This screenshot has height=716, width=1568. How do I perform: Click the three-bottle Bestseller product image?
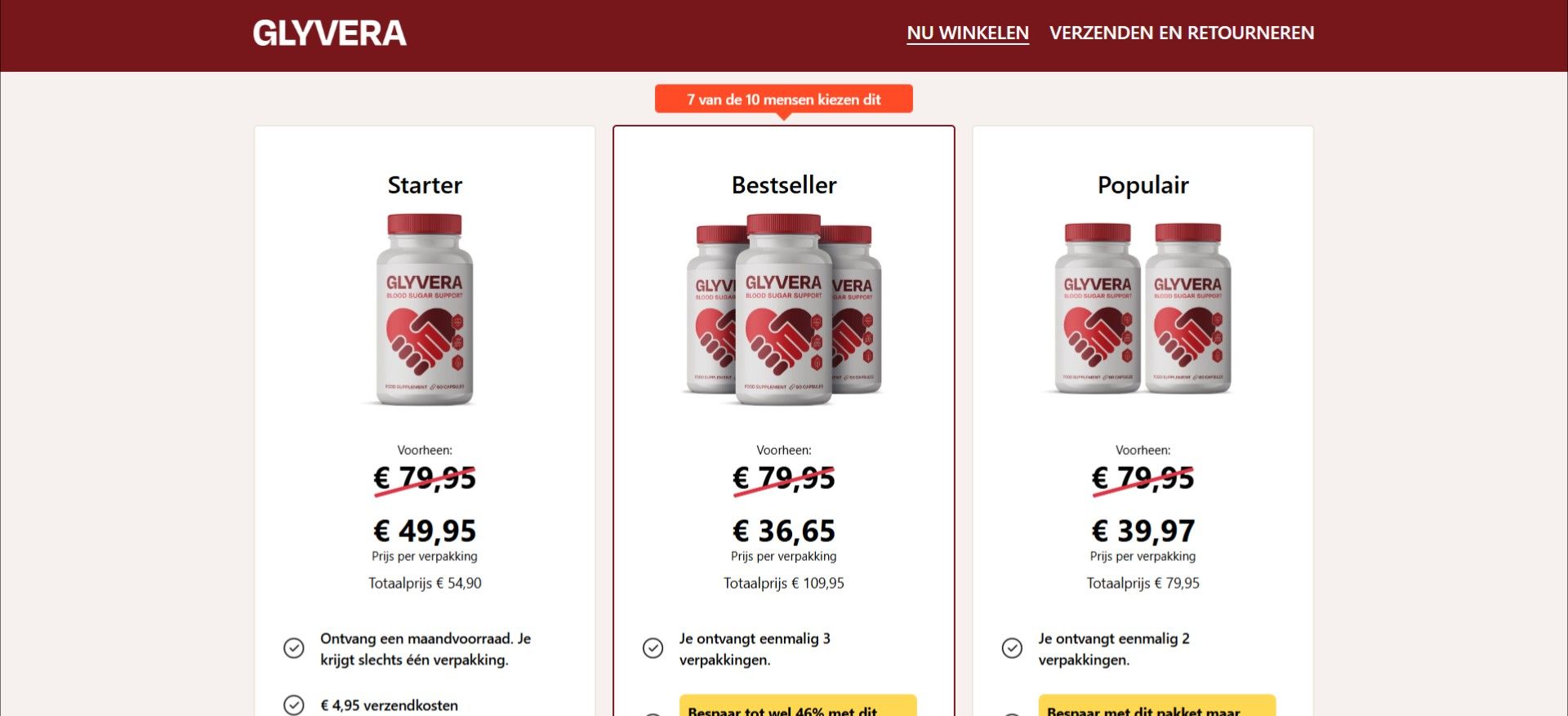(784, 309)
